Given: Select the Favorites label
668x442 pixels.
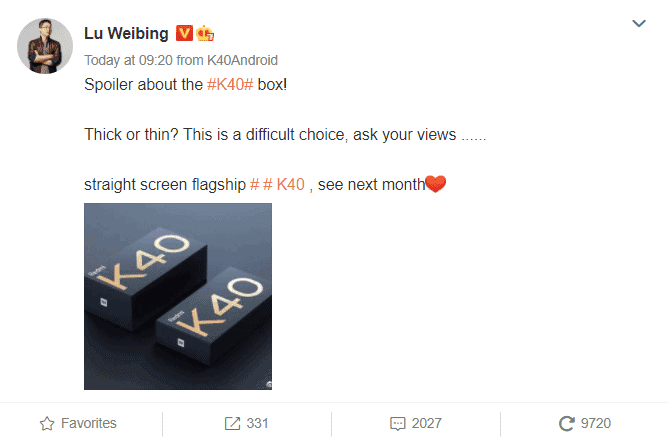Looking at the screenshot, I should (x=89, y=423).
